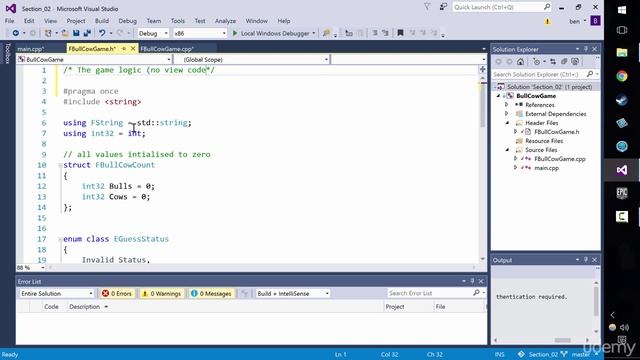Start debugging with the green play arrow

[x=235, y=33]
